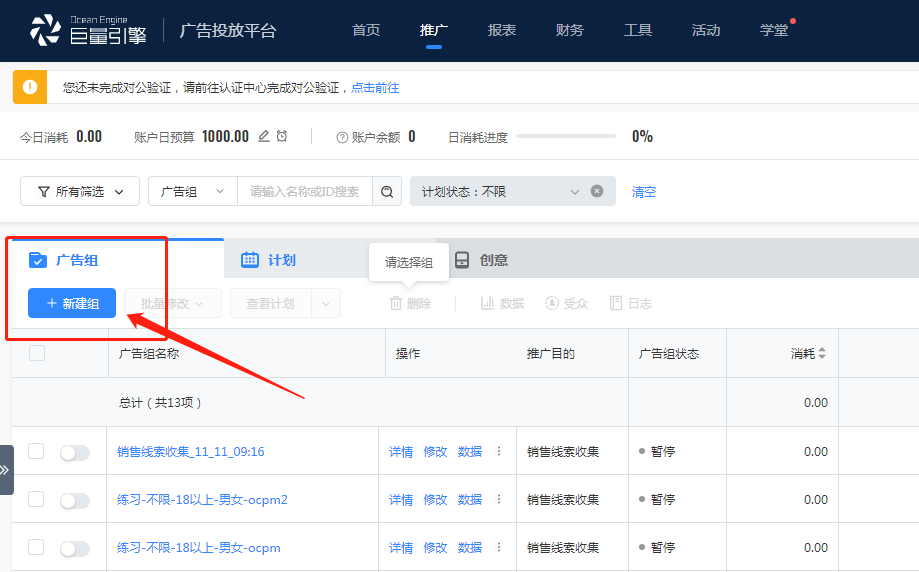Open more options for ocpm2 row
The image size is (919, 572).
click(x=499, y=499)
